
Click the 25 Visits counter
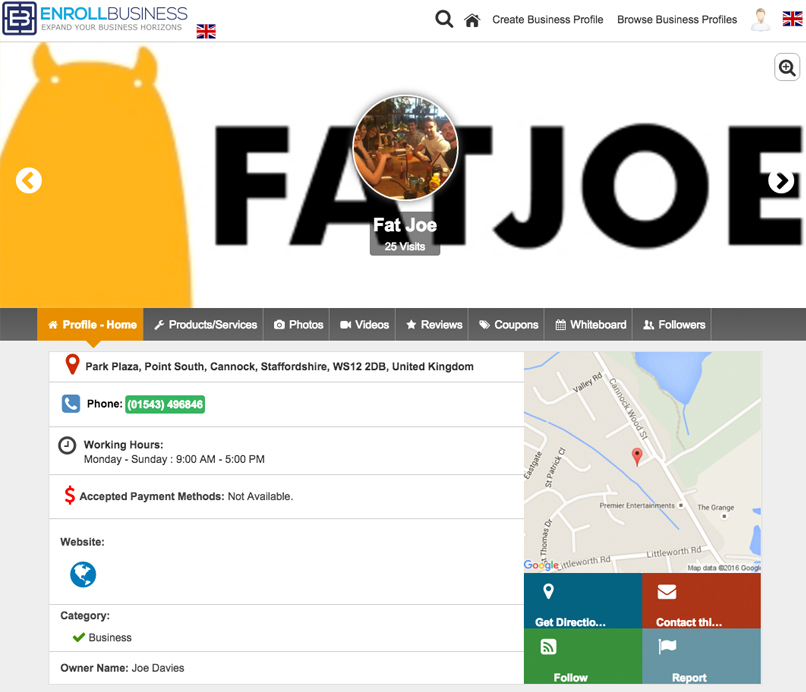(x=405, y=246)
